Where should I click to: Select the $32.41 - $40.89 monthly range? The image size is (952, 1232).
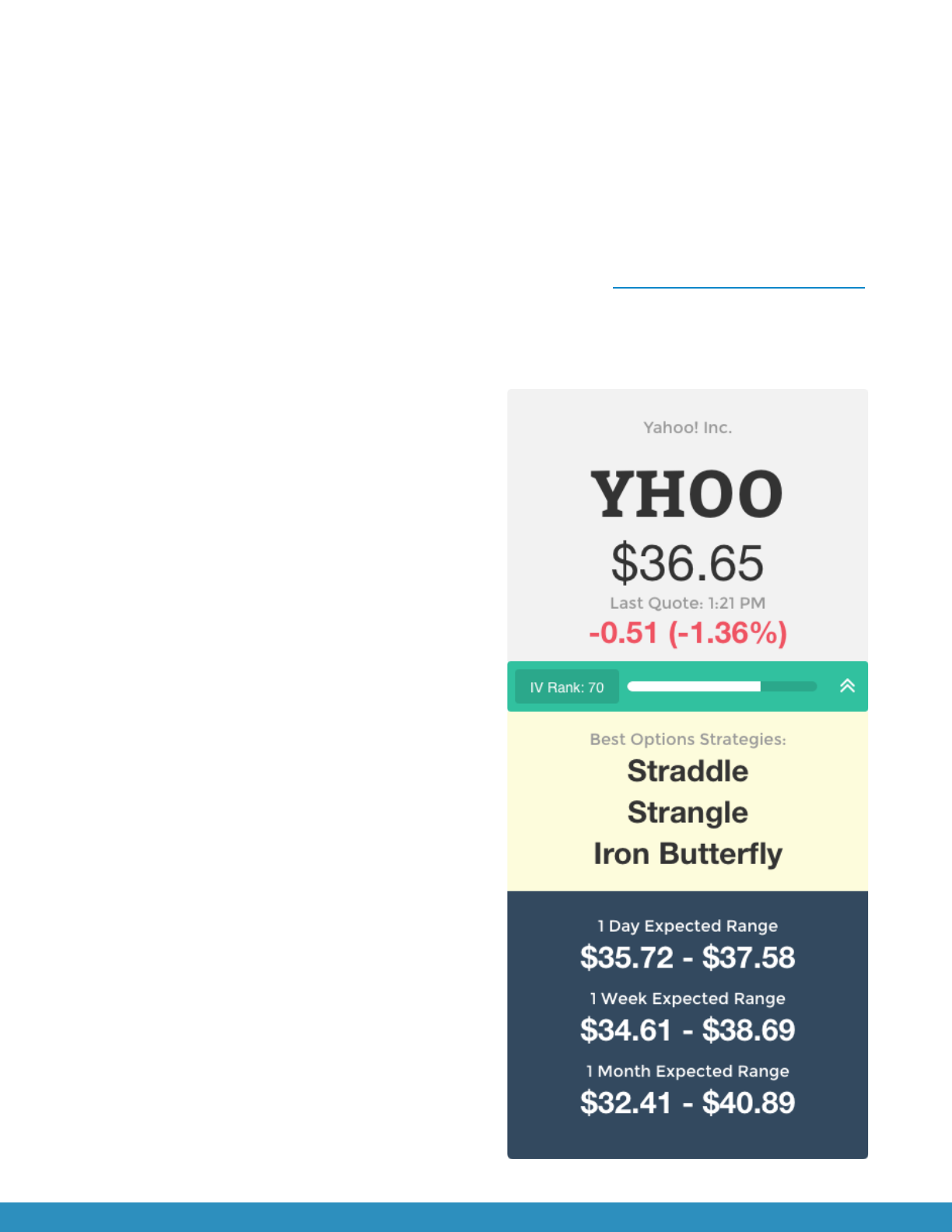pyautogui.click(x=688, y=1103)
